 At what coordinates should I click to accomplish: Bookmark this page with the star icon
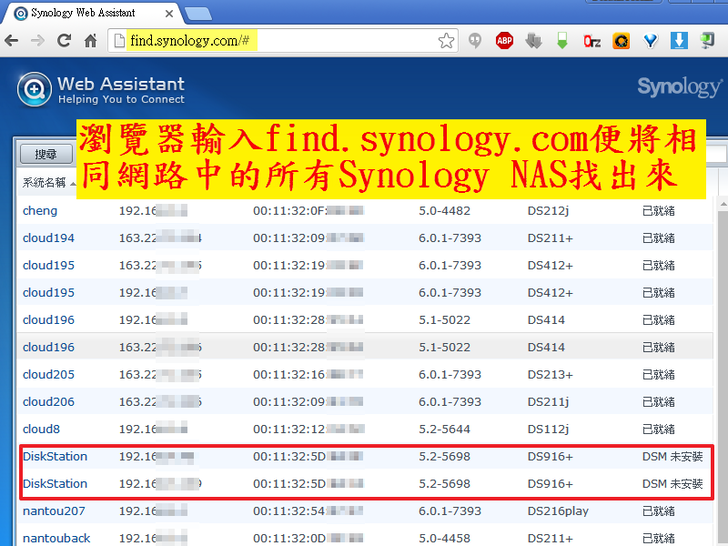pos(446,41)
